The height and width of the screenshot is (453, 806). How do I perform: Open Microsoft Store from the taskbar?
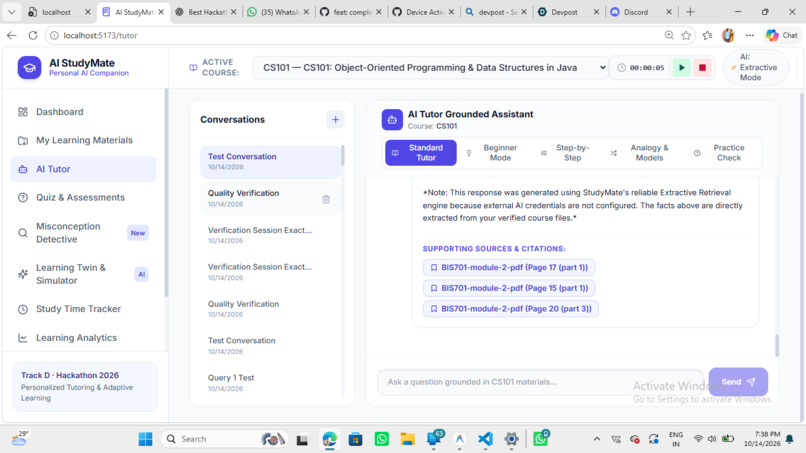(355, 439)
